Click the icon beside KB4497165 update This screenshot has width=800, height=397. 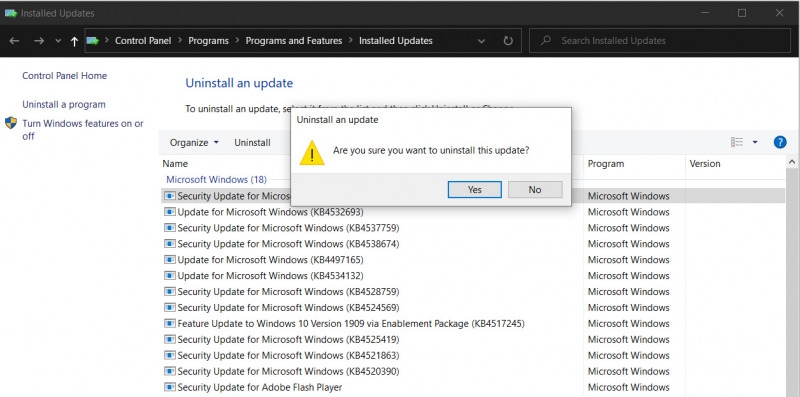click(x=170, y=260)
